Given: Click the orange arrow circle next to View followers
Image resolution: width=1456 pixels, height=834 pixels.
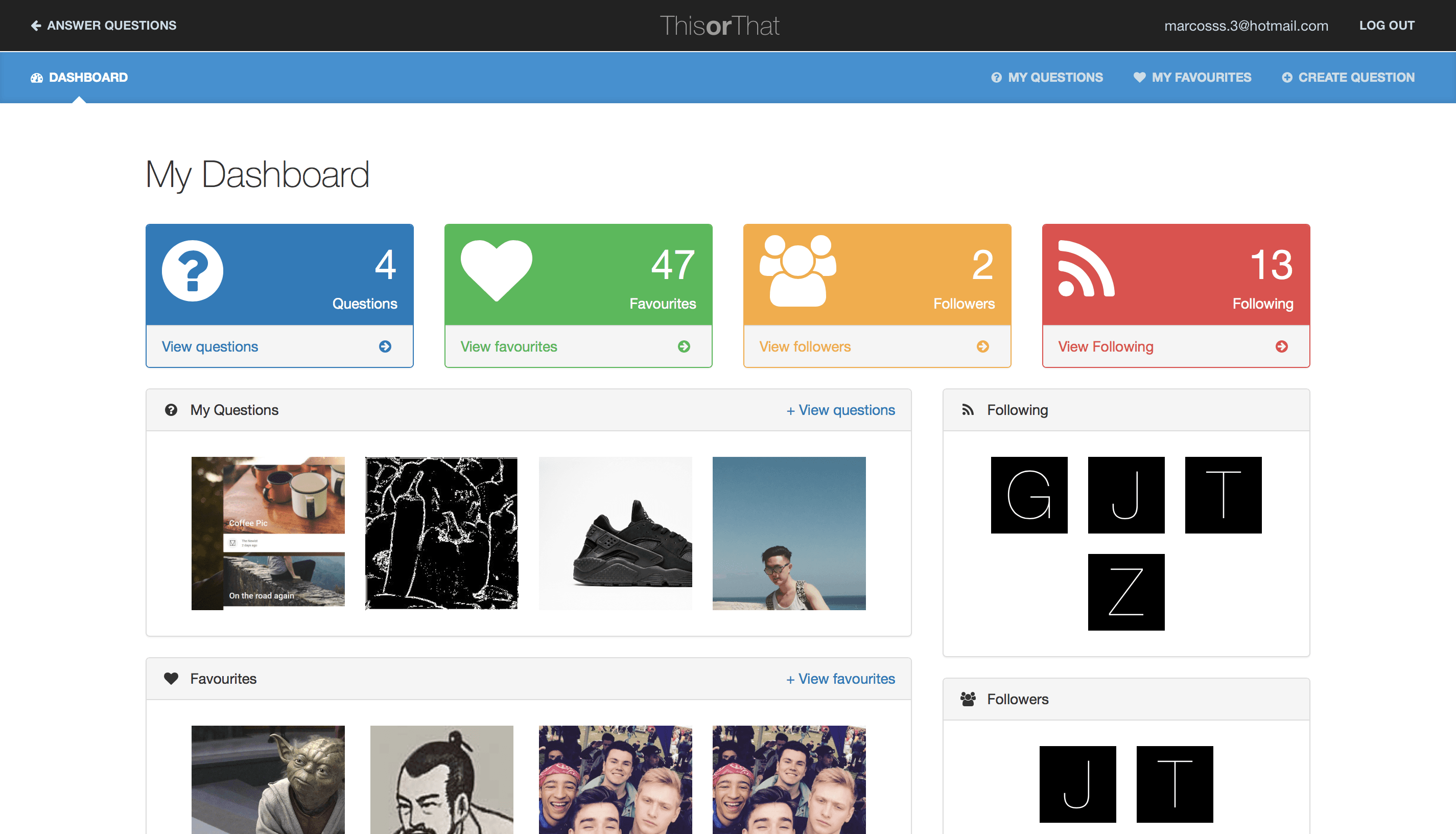Looking at the screenshot, I should tap(983, 346).
